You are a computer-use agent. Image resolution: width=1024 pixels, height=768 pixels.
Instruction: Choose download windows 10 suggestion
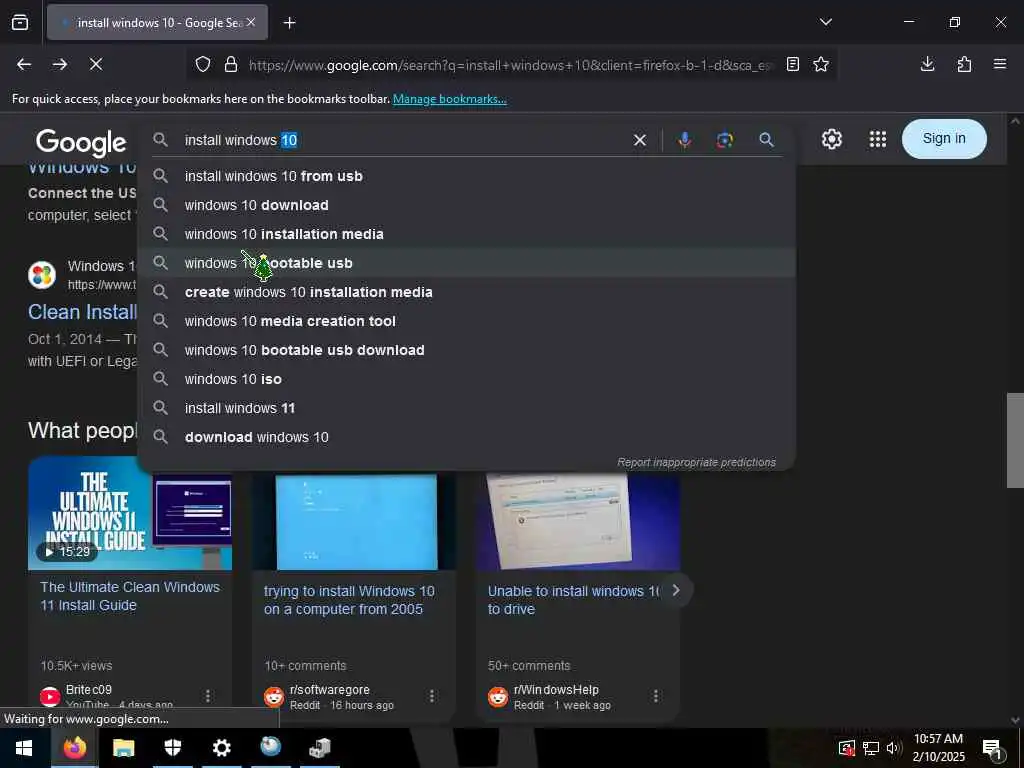(466, 437)
